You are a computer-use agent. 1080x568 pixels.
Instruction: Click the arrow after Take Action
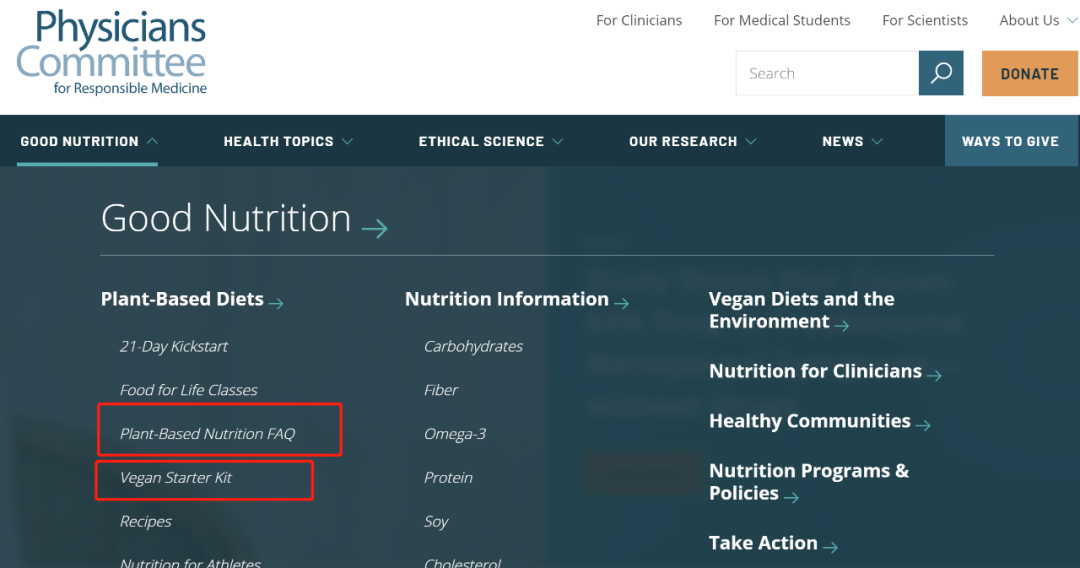tap(831, 547)
